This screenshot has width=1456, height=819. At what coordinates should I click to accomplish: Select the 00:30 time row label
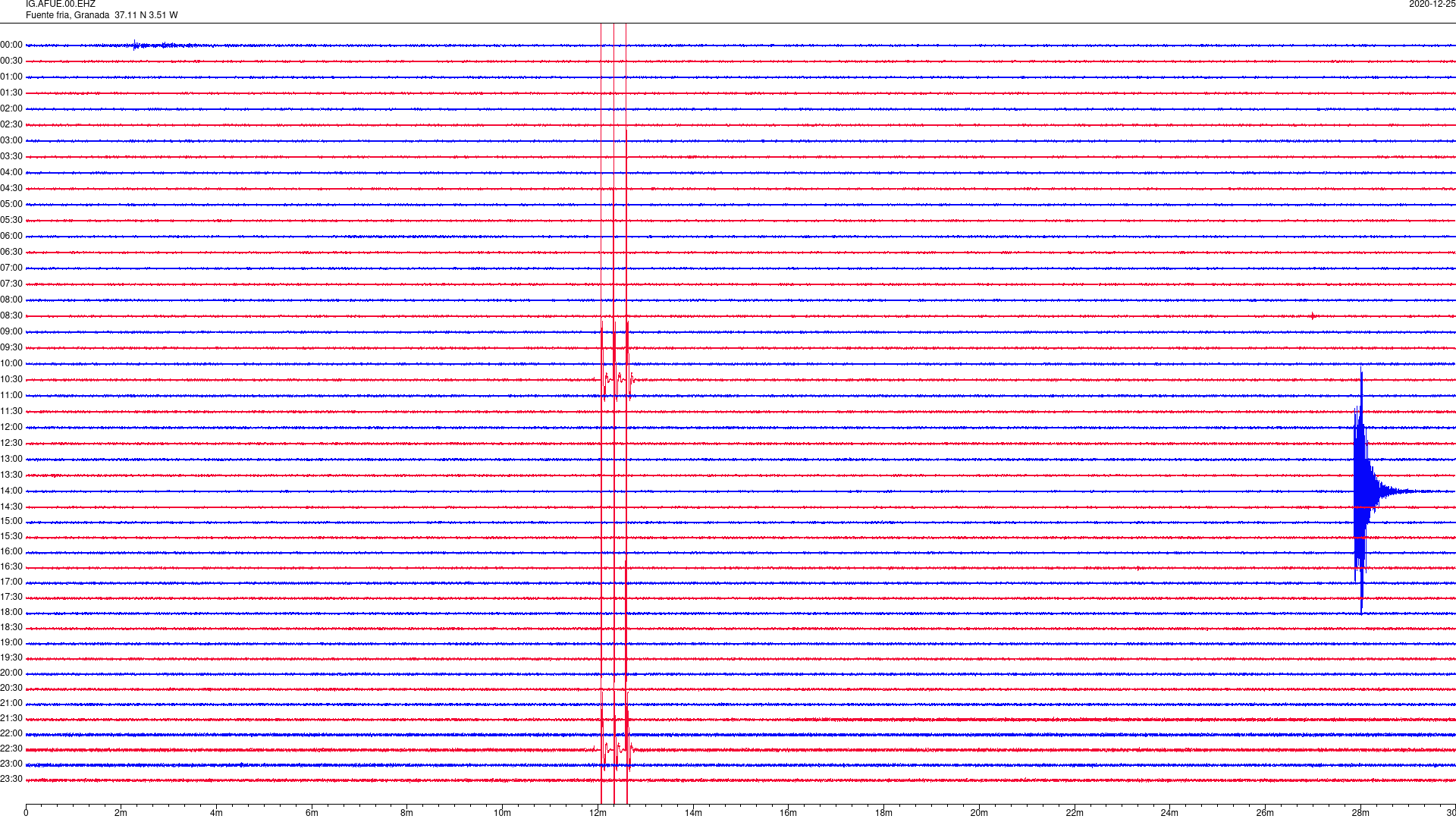coord(11,61)
